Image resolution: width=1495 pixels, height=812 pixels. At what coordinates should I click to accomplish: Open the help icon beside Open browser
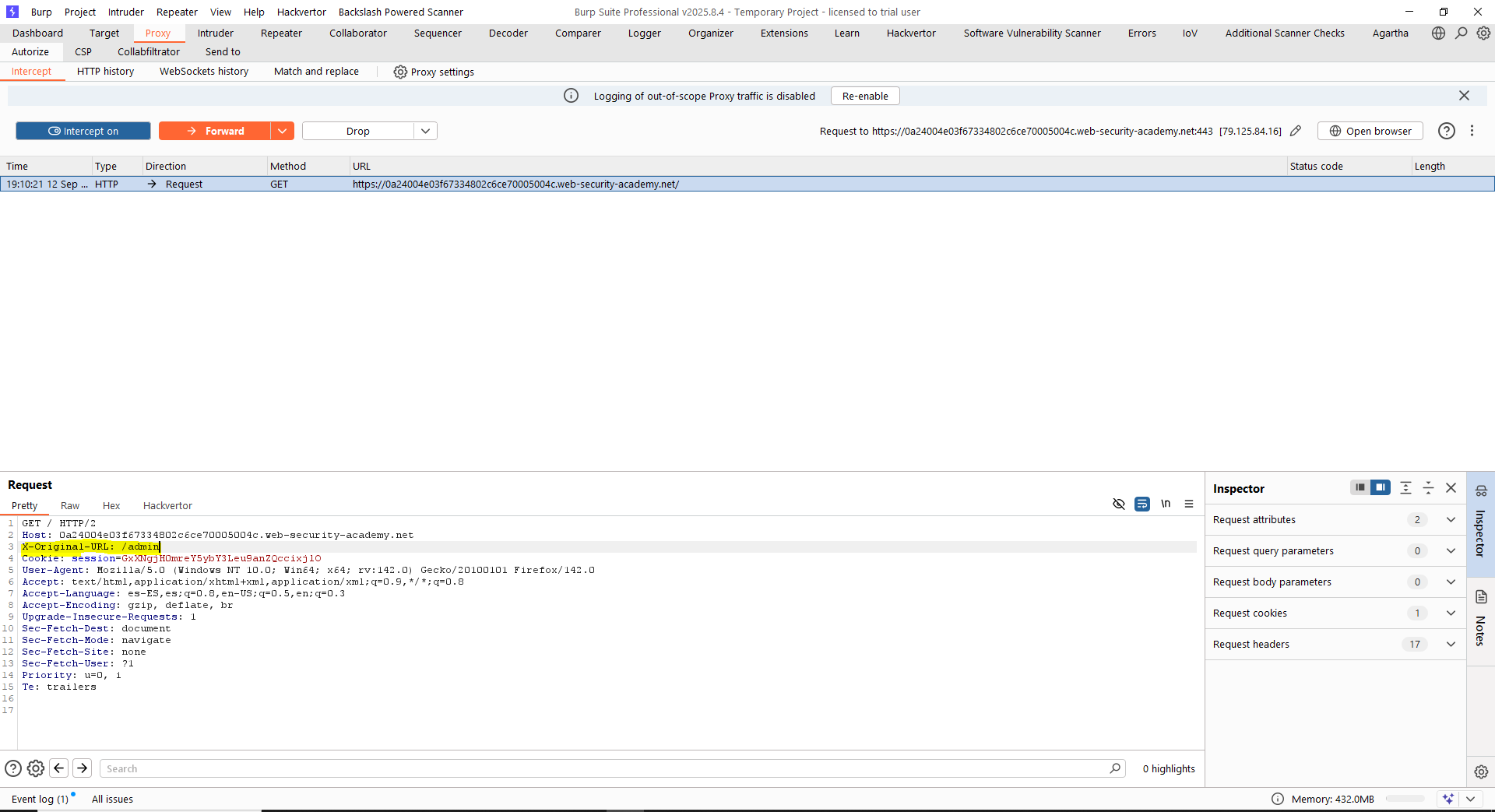1446,131
